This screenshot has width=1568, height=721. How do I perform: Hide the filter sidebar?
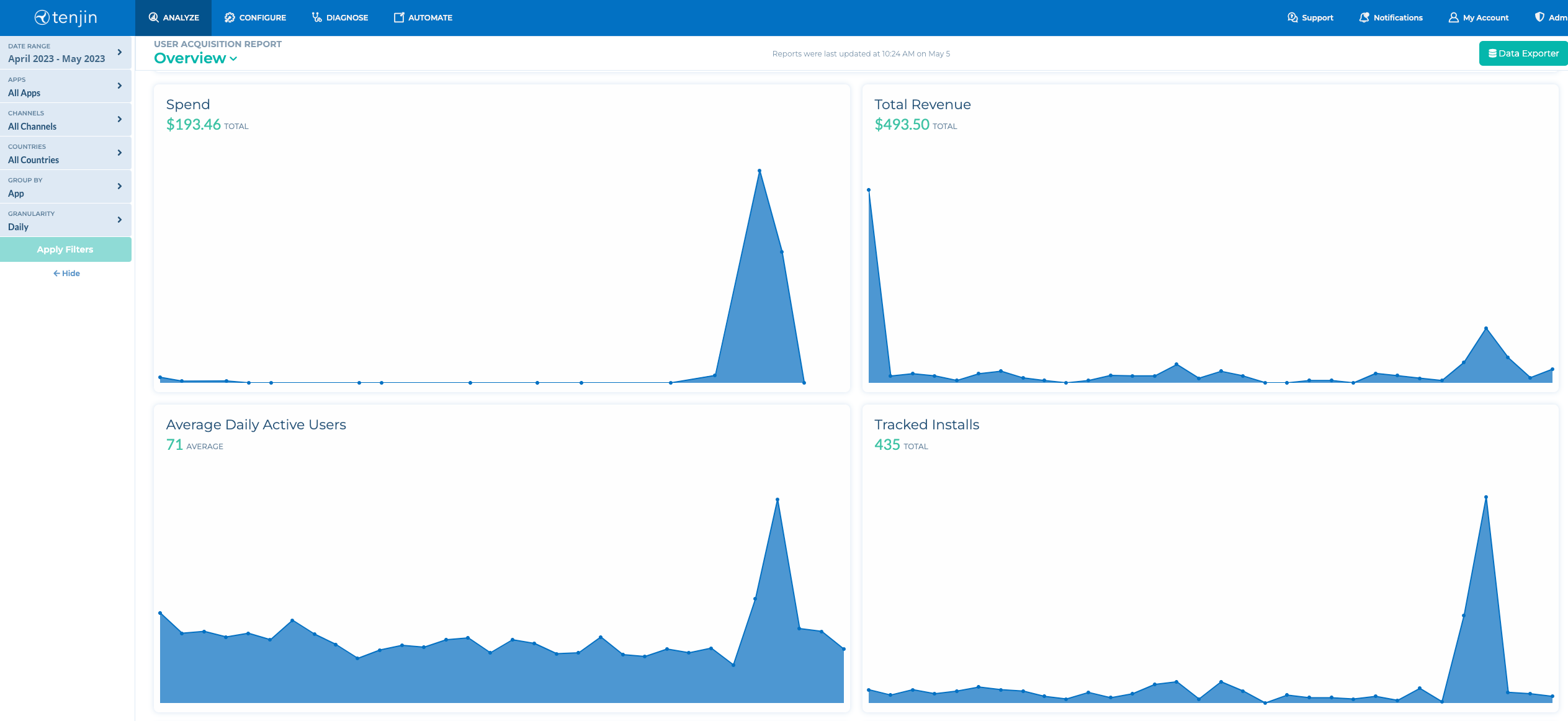coord(66,273)
